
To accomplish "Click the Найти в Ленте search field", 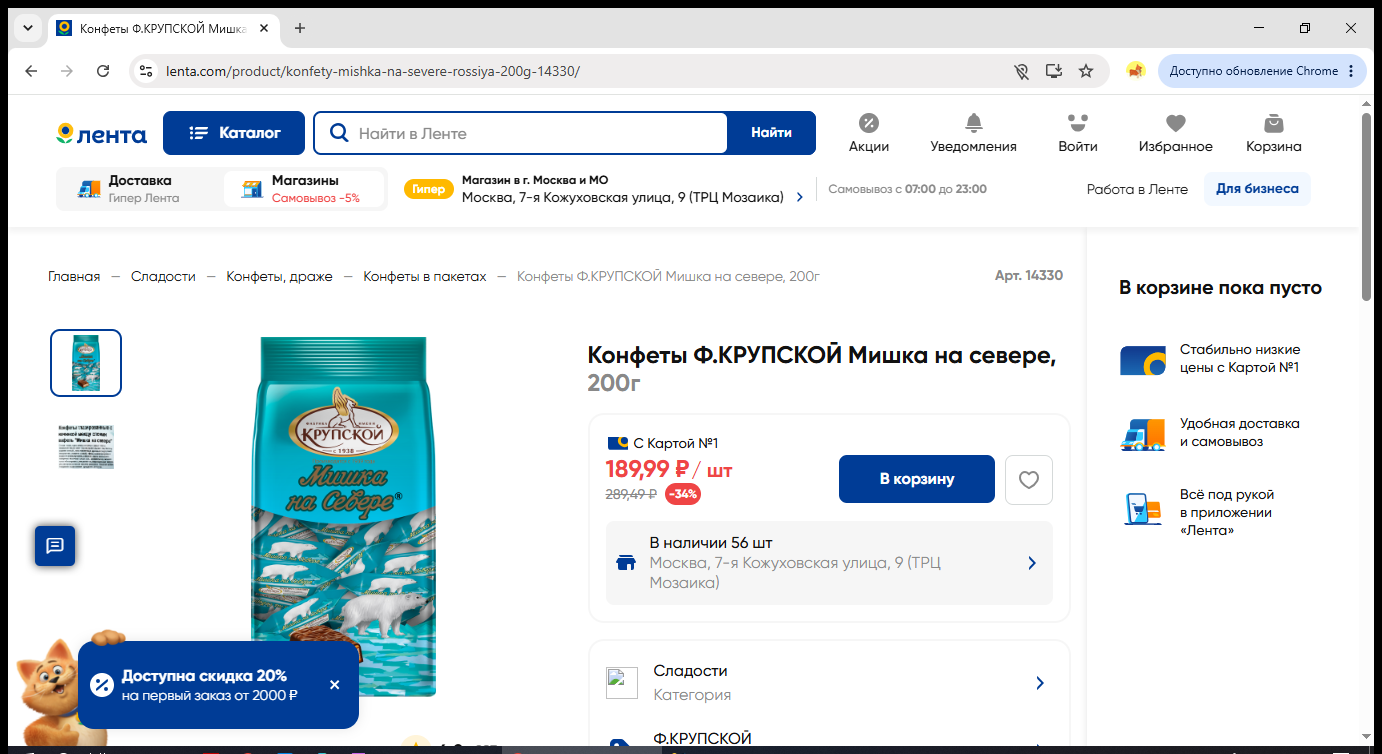I will click(x=521, y=133).
